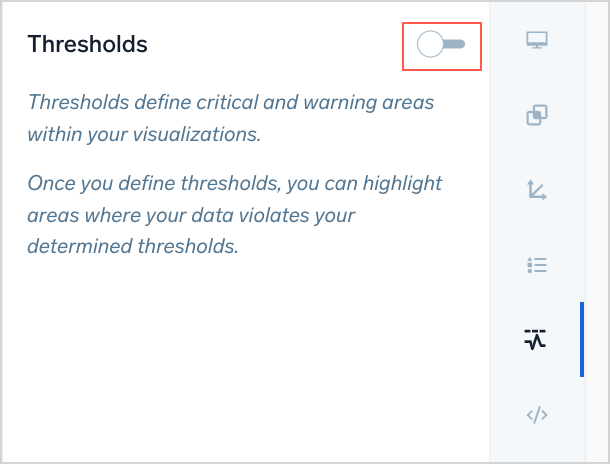
Task: Enable the Thresholds toggle switch
Action: (x=442, y=45)
